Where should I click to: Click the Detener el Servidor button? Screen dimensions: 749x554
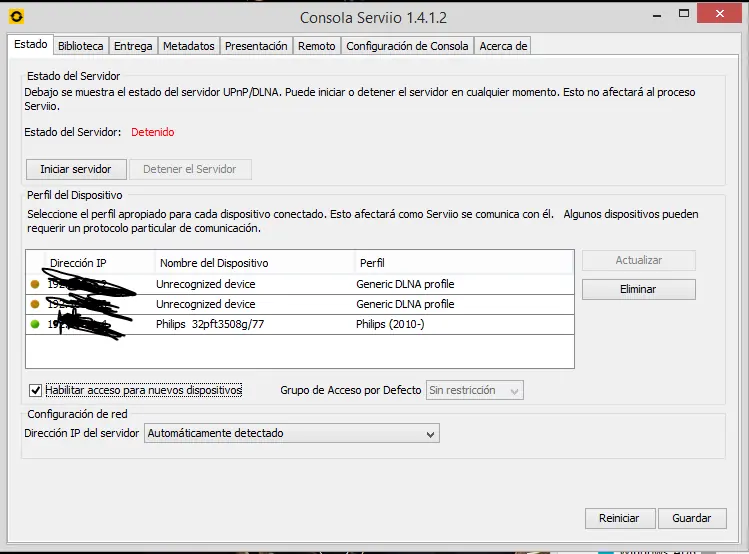[190, 170]
